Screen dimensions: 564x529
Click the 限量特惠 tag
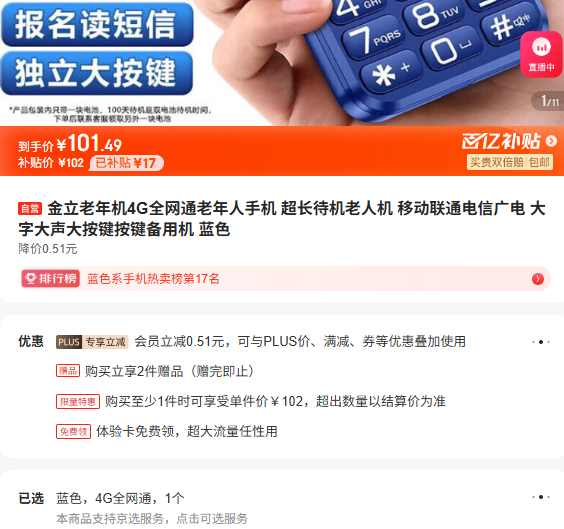coord(78,401)
